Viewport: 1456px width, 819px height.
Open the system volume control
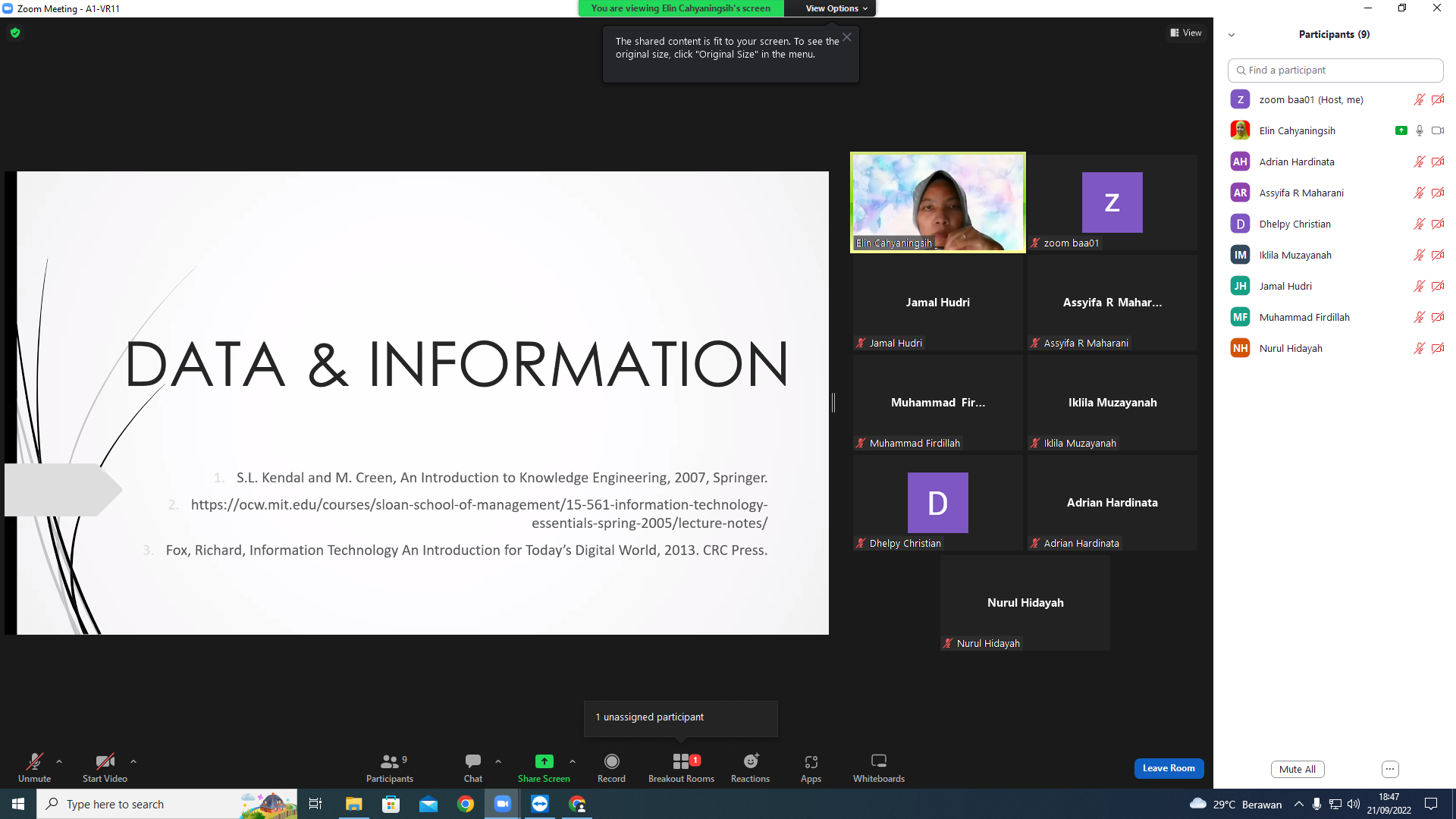(x=1354, y=804)
